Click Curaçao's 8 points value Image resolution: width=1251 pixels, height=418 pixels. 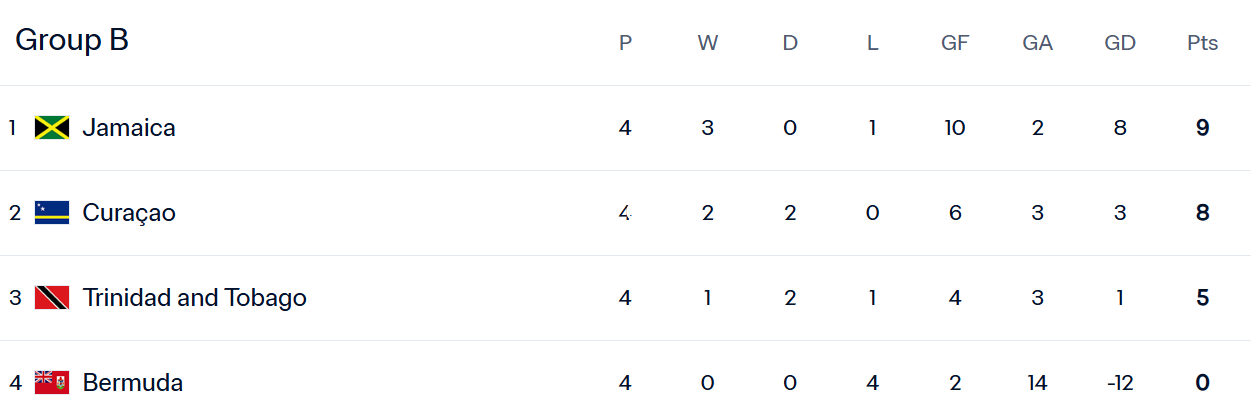pyautogui.click(x=1202, y=213)
